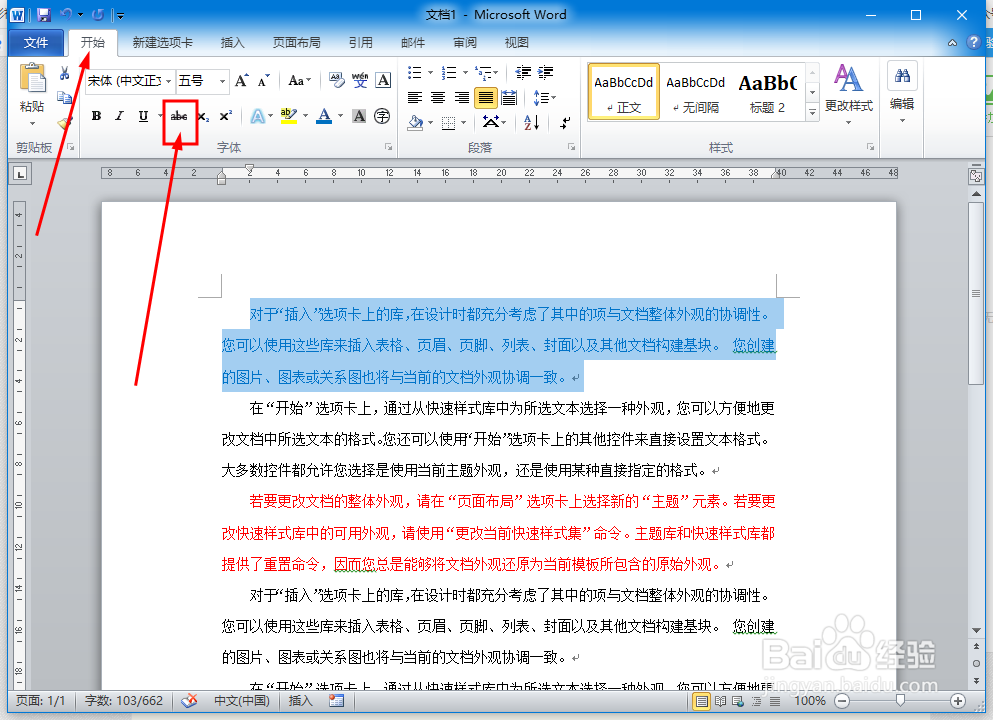Image resolution: width=993 pixels, height=720 pixels.
Task: Select the subscript icon
Action: click(204, 116)
